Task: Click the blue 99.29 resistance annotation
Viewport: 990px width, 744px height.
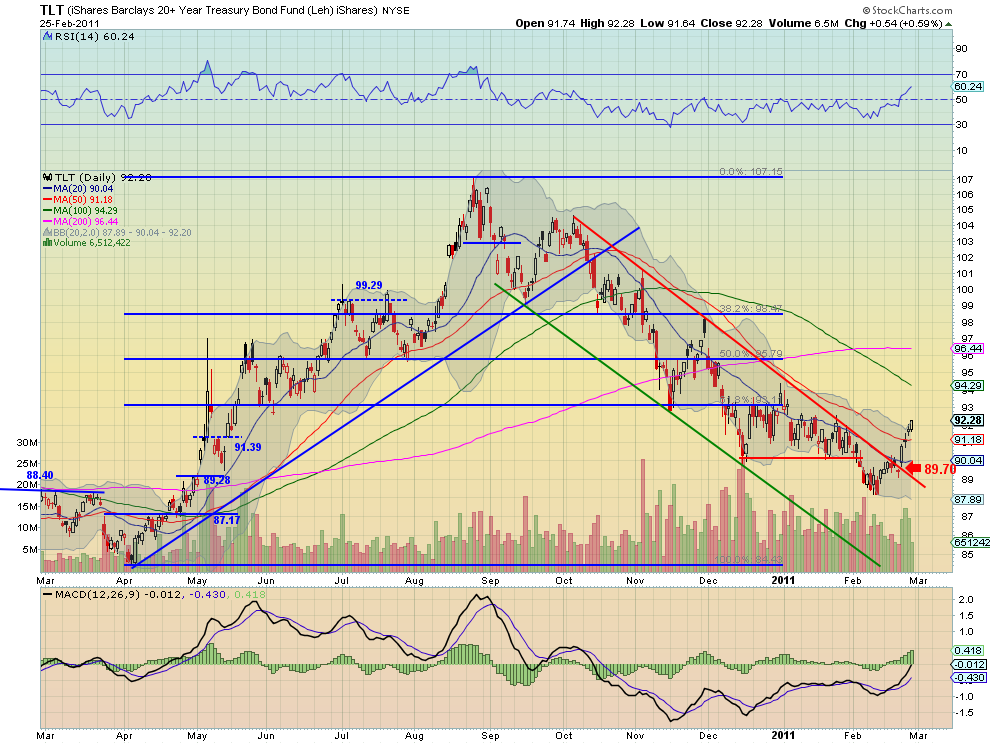Action: click(369, 285)
